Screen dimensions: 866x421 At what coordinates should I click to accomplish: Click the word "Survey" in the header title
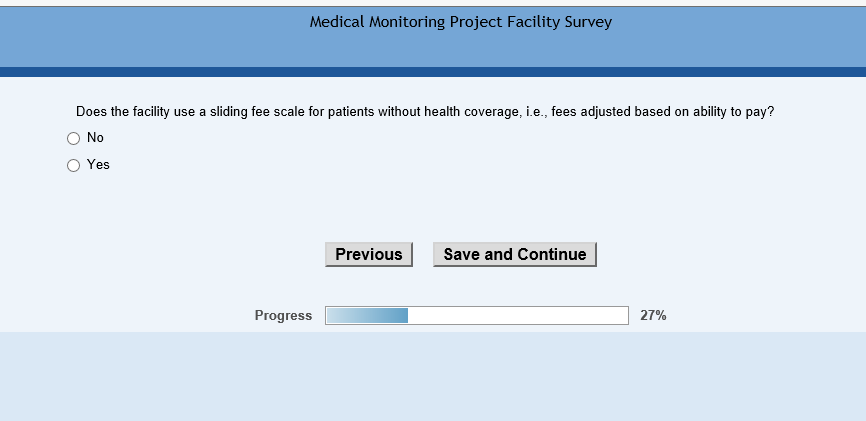[588, 22]
